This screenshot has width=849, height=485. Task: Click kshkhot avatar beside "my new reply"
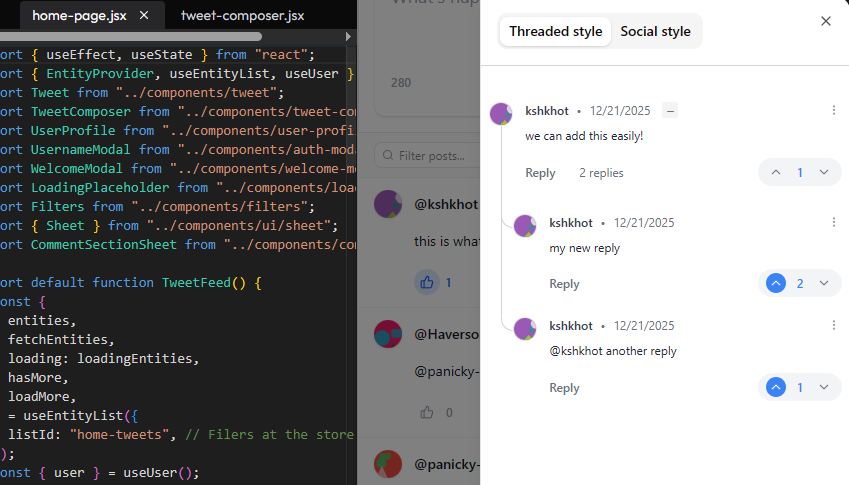pos(525,226)
